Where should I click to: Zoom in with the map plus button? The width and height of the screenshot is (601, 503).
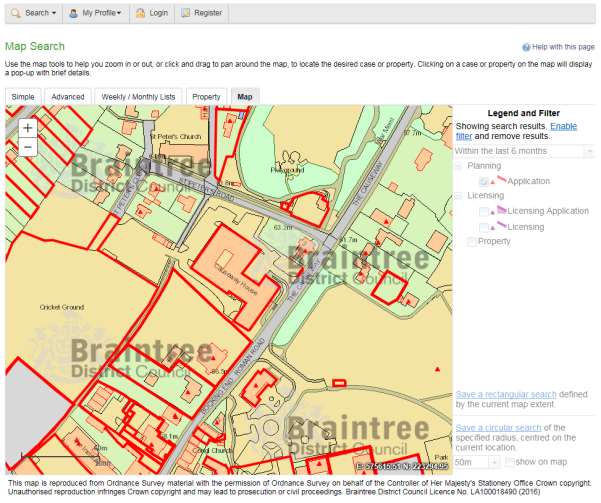coord(28,128)
